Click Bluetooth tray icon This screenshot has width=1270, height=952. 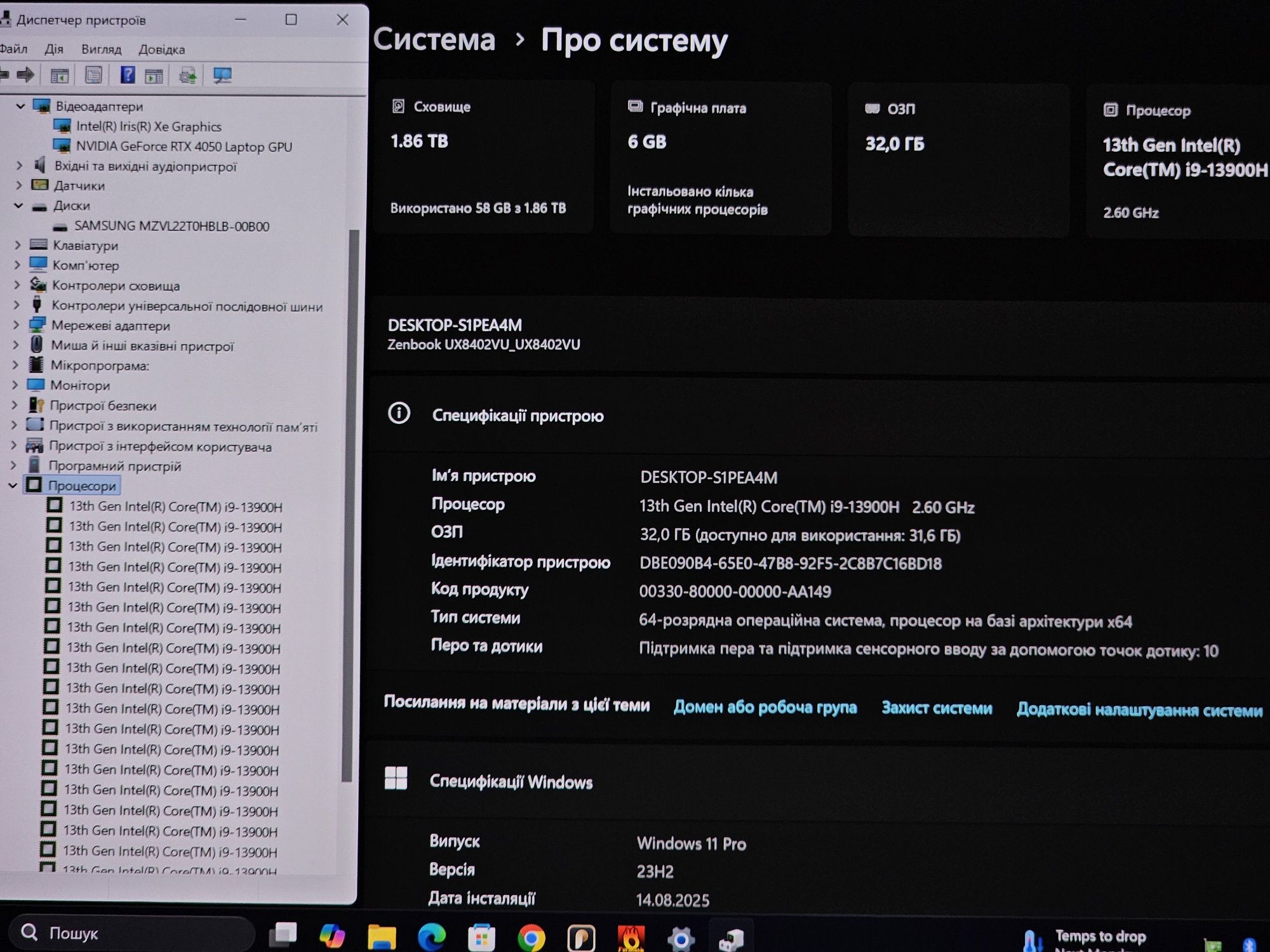pos(1249,945)
